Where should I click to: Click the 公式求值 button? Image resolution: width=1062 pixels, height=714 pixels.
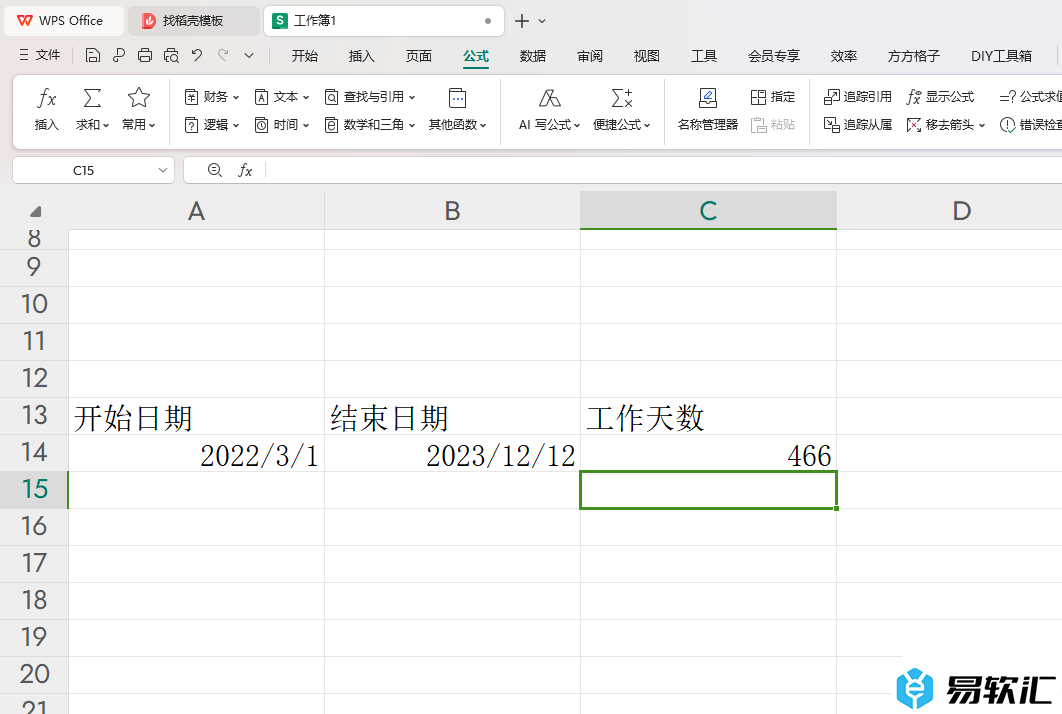pyautogui.click(x=1030, y=97)
